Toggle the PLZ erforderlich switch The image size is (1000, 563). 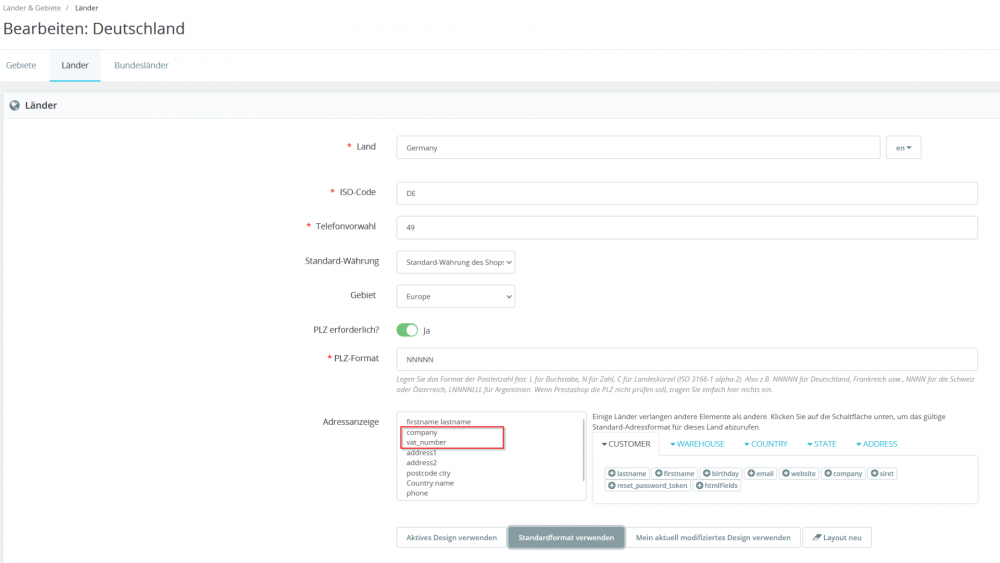coord(407,330)
